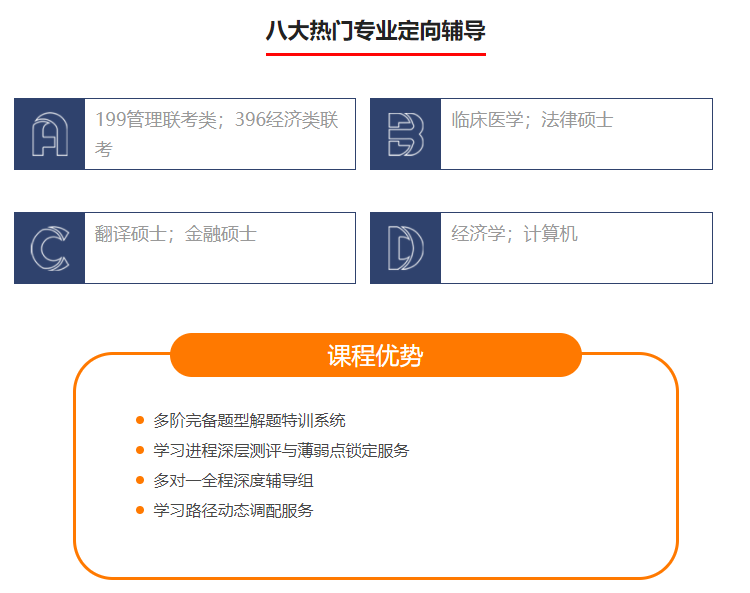Select the 多阶完备题型解题特训系统 list item
The height and width of the screenshot is (593, 750).
pos(249,421)
